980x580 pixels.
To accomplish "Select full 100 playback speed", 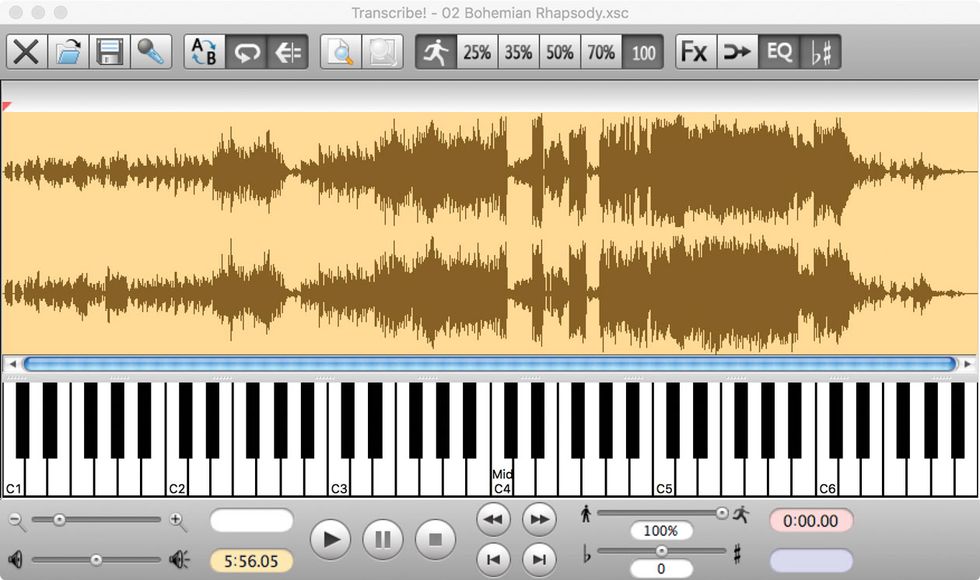I will pyautogui.click(x=643, y=52).
